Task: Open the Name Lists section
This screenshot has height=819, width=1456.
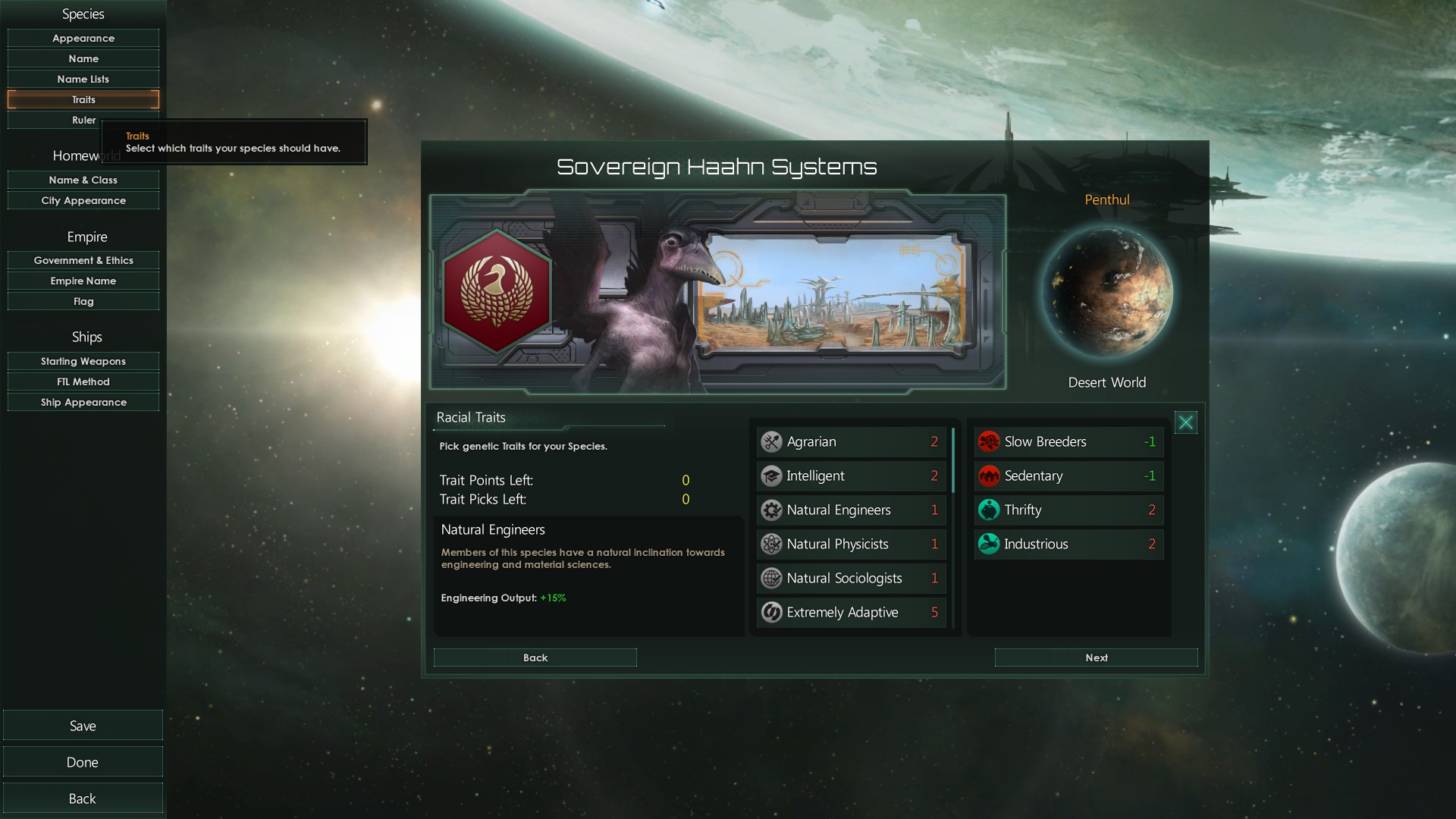Action: 83,79
